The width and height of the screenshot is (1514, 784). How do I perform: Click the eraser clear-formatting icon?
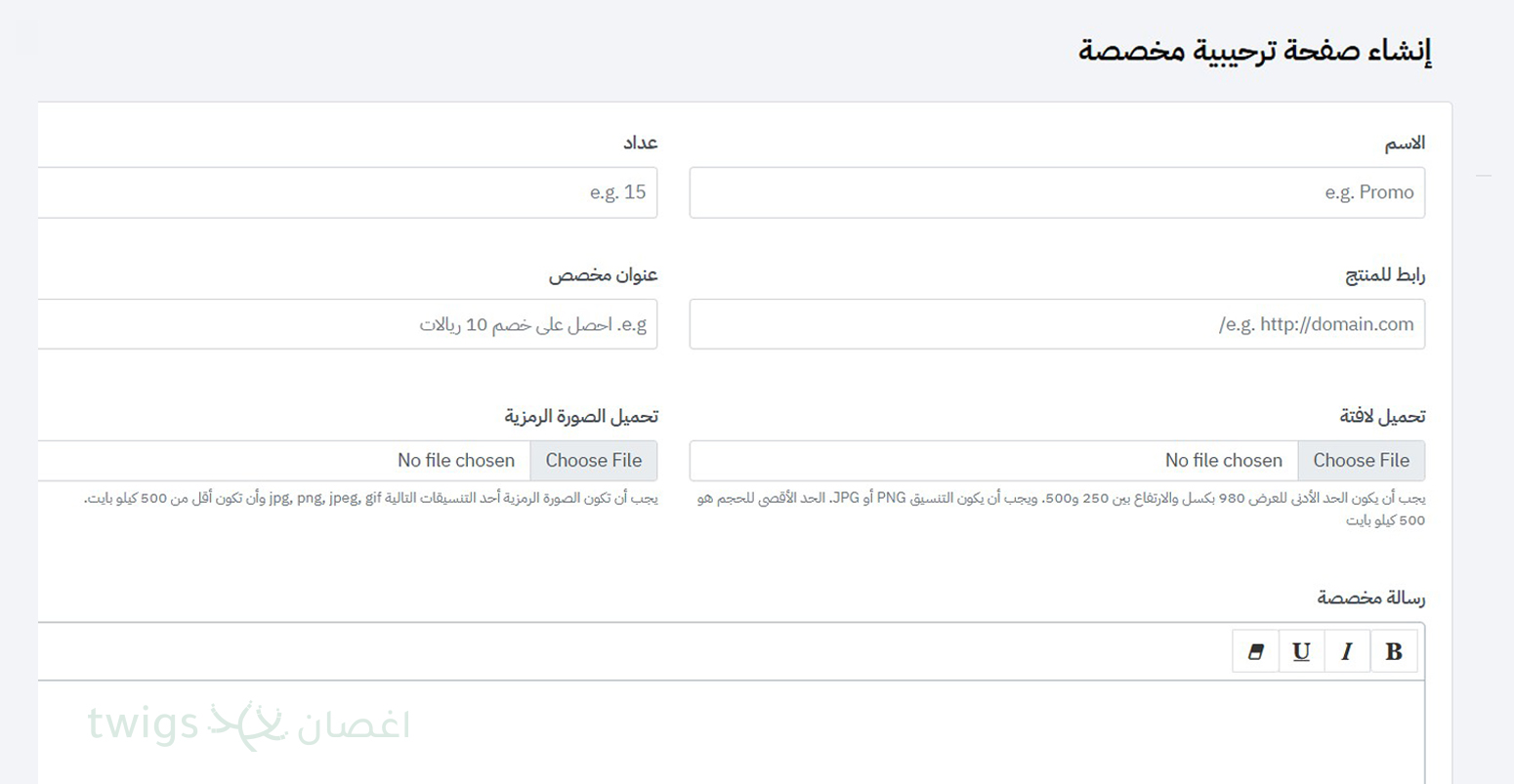(1256, 651)
